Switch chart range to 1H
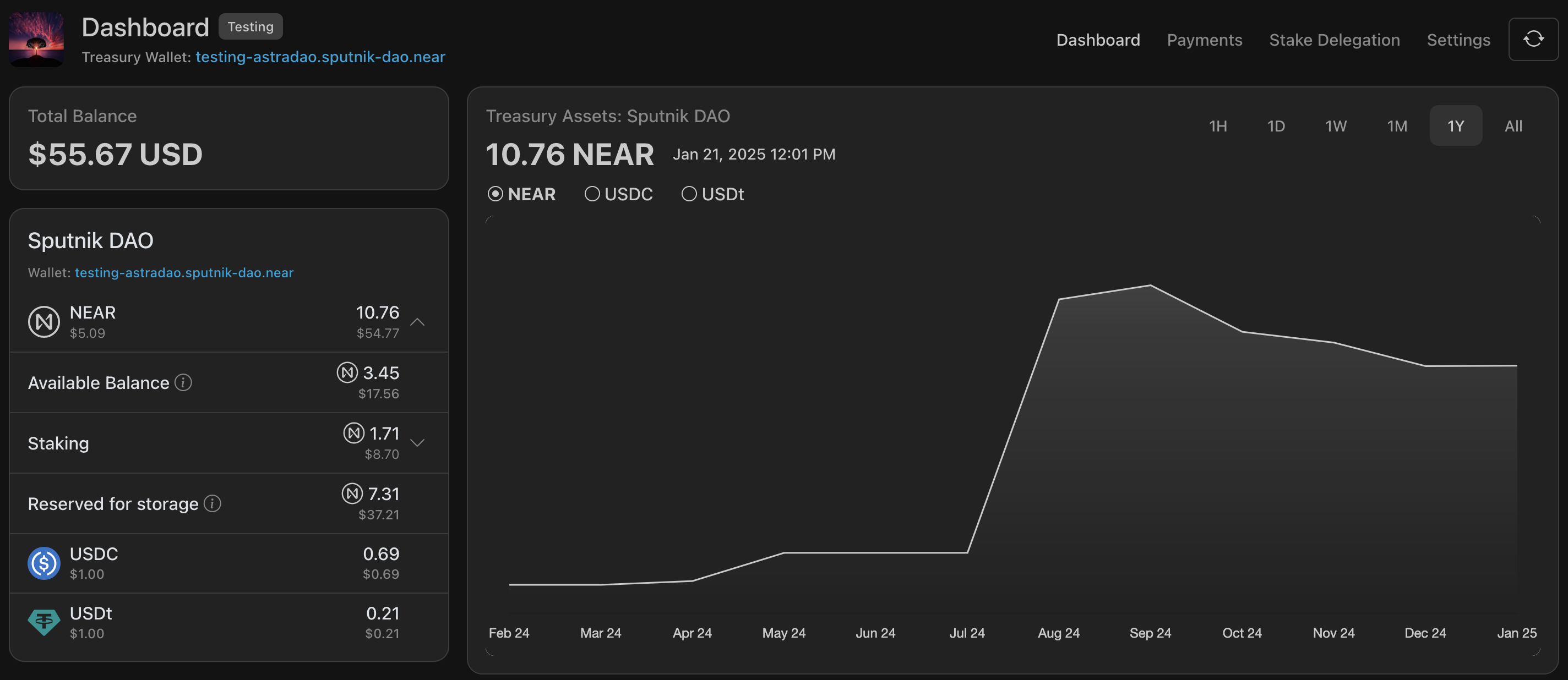The width and height of the screenshot is (1568, 680). pos(1218,126)
